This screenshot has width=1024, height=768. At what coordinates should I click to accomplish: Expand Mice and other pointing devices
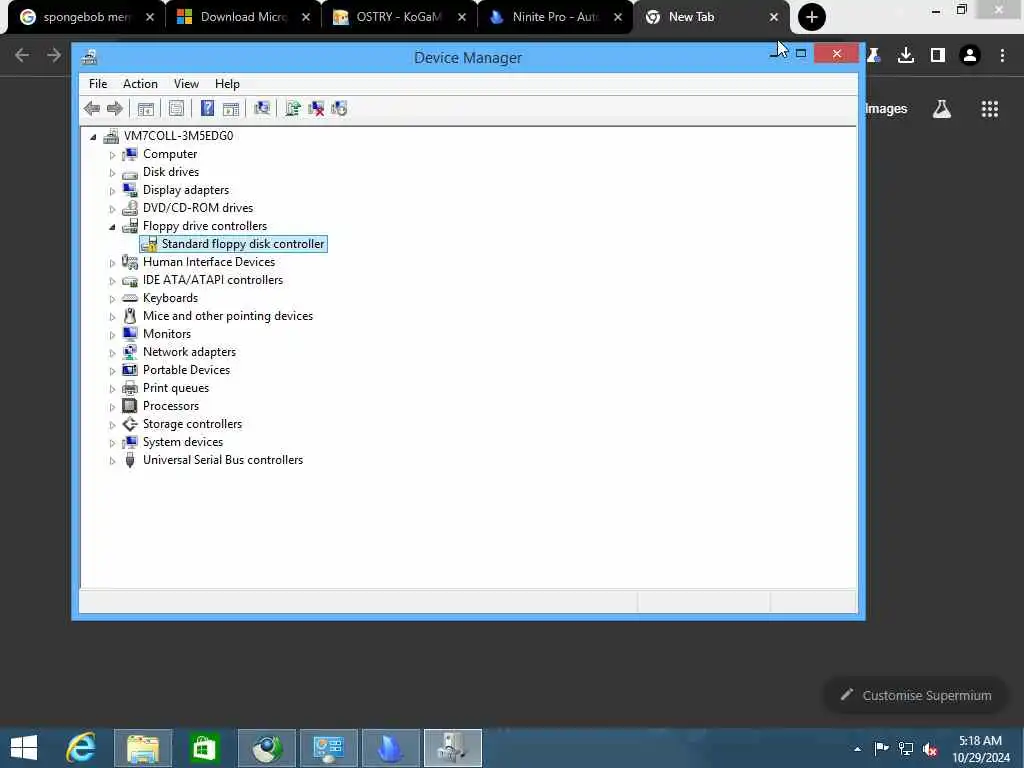pyautogui.click(x=112, y=317)
